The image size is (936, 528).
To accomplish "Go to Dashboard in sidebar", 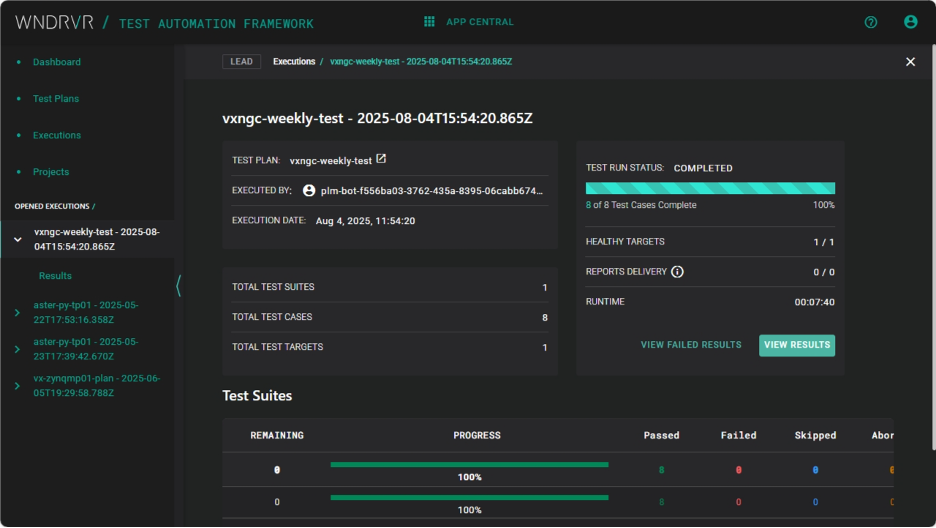I will coord(56,62).
